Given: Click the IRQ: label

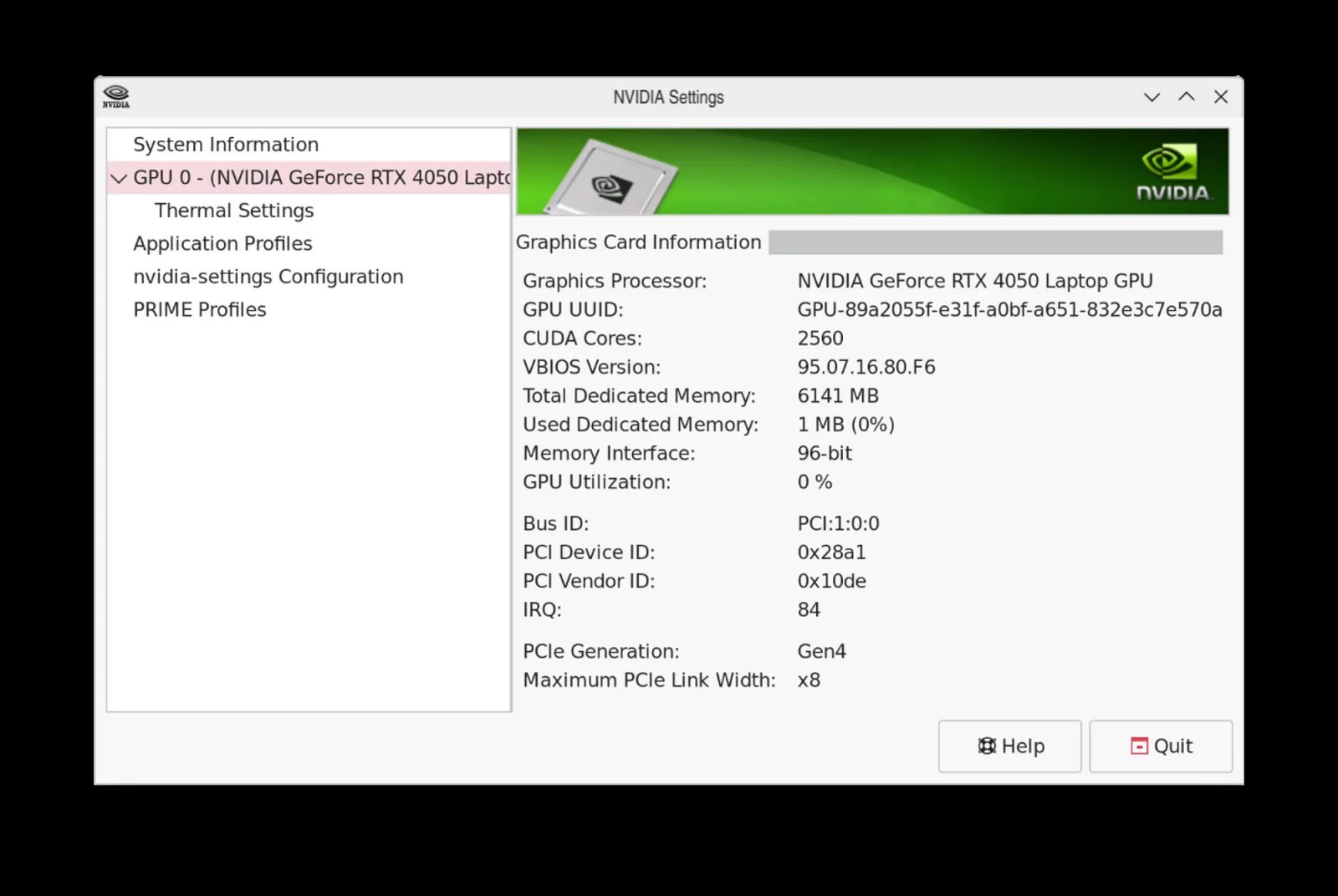Looking at the screenshot, I should (542, 610).
